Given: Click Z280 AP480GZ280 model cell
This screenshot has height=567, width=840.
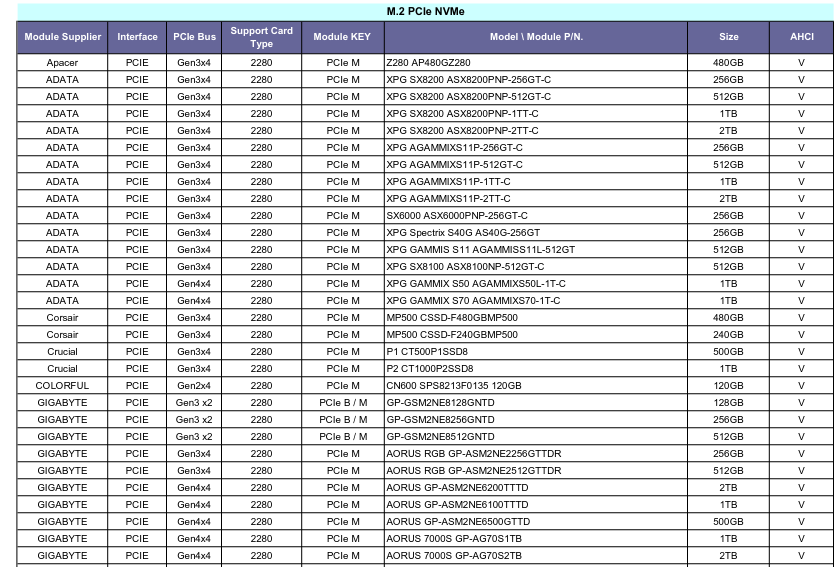Looking at the screenshot, I should 536,63.
